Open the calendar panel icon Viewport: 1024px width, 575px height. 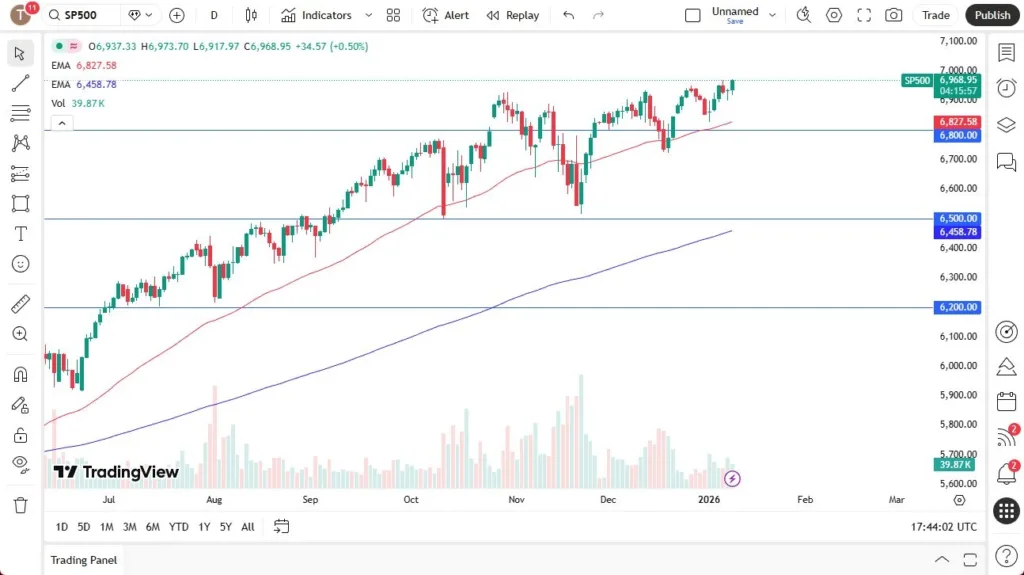(x=1006, y=401)
